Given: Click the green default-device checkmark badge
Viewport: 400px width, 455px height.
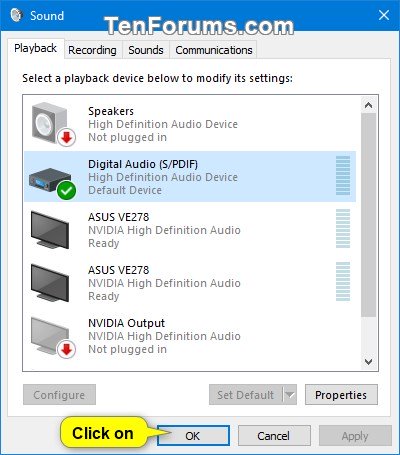Looking at the screenshot, I should [x=66, y=190].
